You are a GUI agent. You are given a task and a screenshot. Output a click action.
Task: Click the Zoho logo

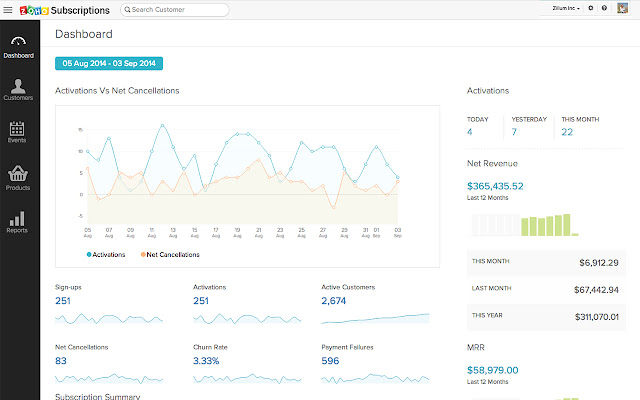click(34, 10)
